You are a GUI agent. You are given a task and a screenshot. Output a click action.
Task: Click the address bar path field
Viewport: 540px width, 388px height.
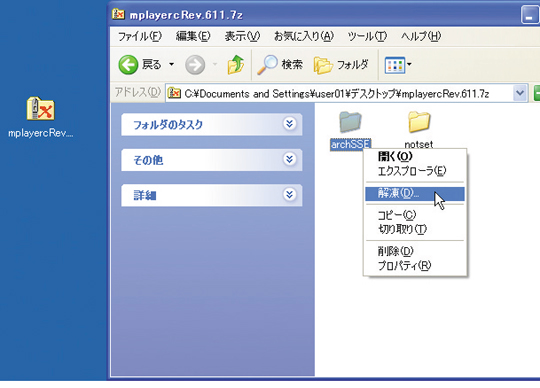tap(346, 93)
